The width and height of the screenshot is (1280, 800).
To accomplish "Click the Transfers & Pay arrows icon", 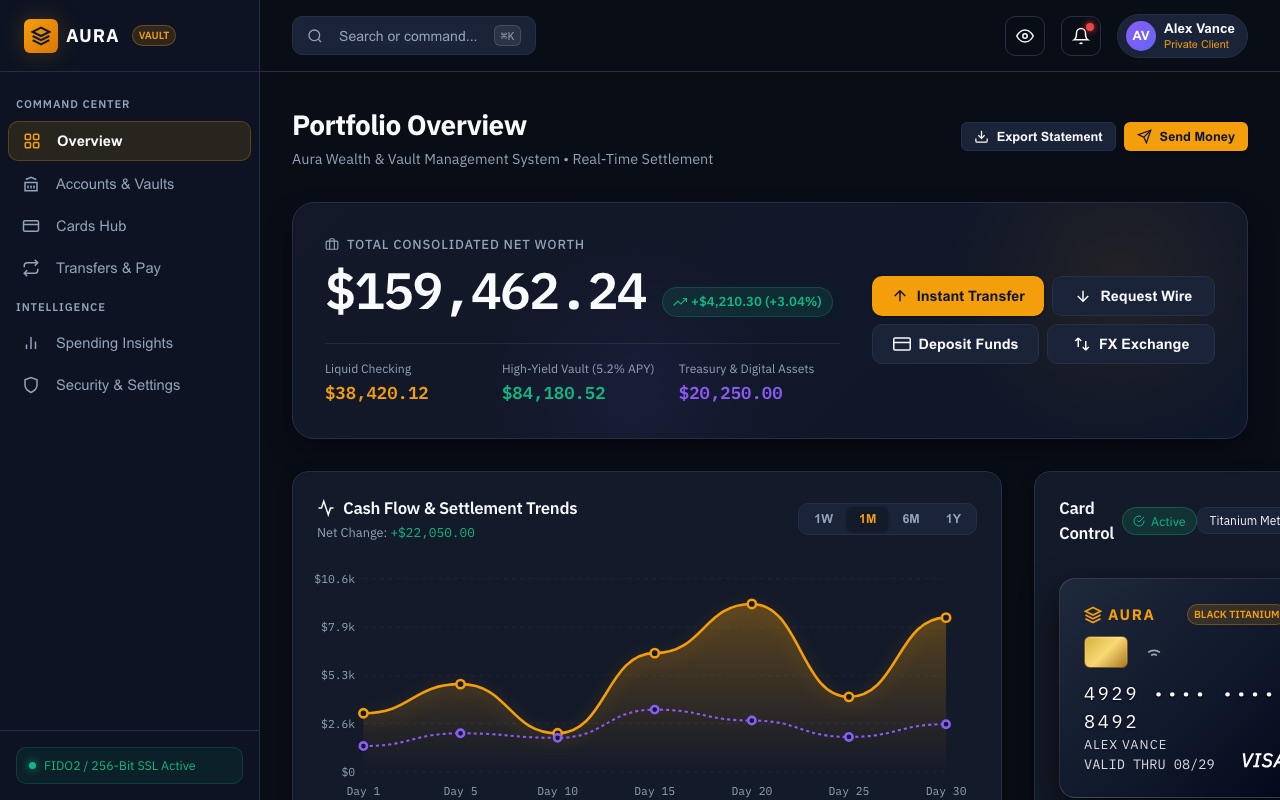I will pos(31,268).
